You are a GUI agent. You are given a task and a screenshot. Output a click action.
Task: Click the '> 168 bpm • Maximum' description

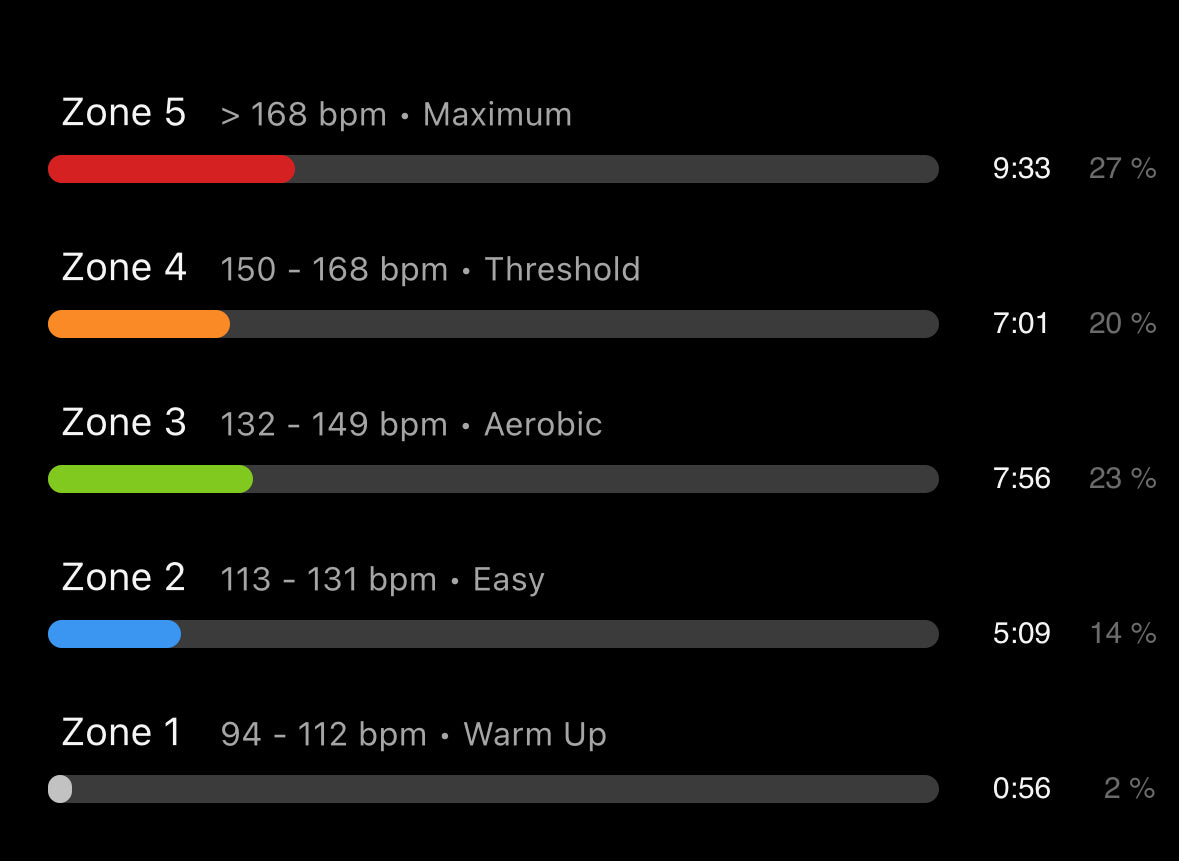click(x=396, y=115)
